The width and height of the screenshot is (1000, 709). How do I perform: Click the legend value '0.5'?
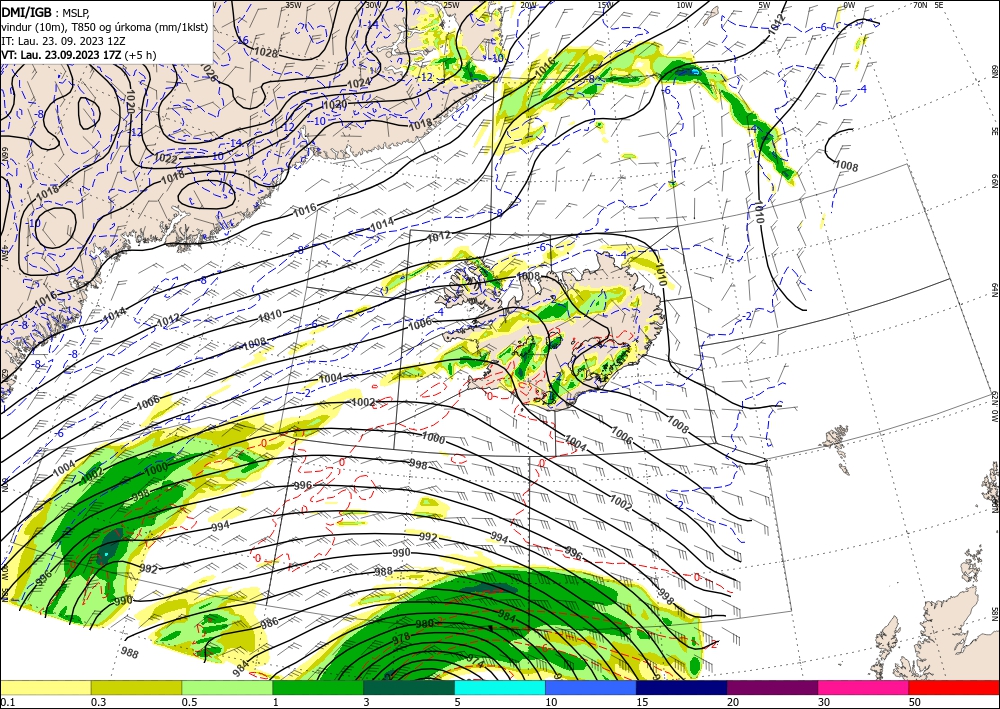pyautogui.click(x=189, y=702)
